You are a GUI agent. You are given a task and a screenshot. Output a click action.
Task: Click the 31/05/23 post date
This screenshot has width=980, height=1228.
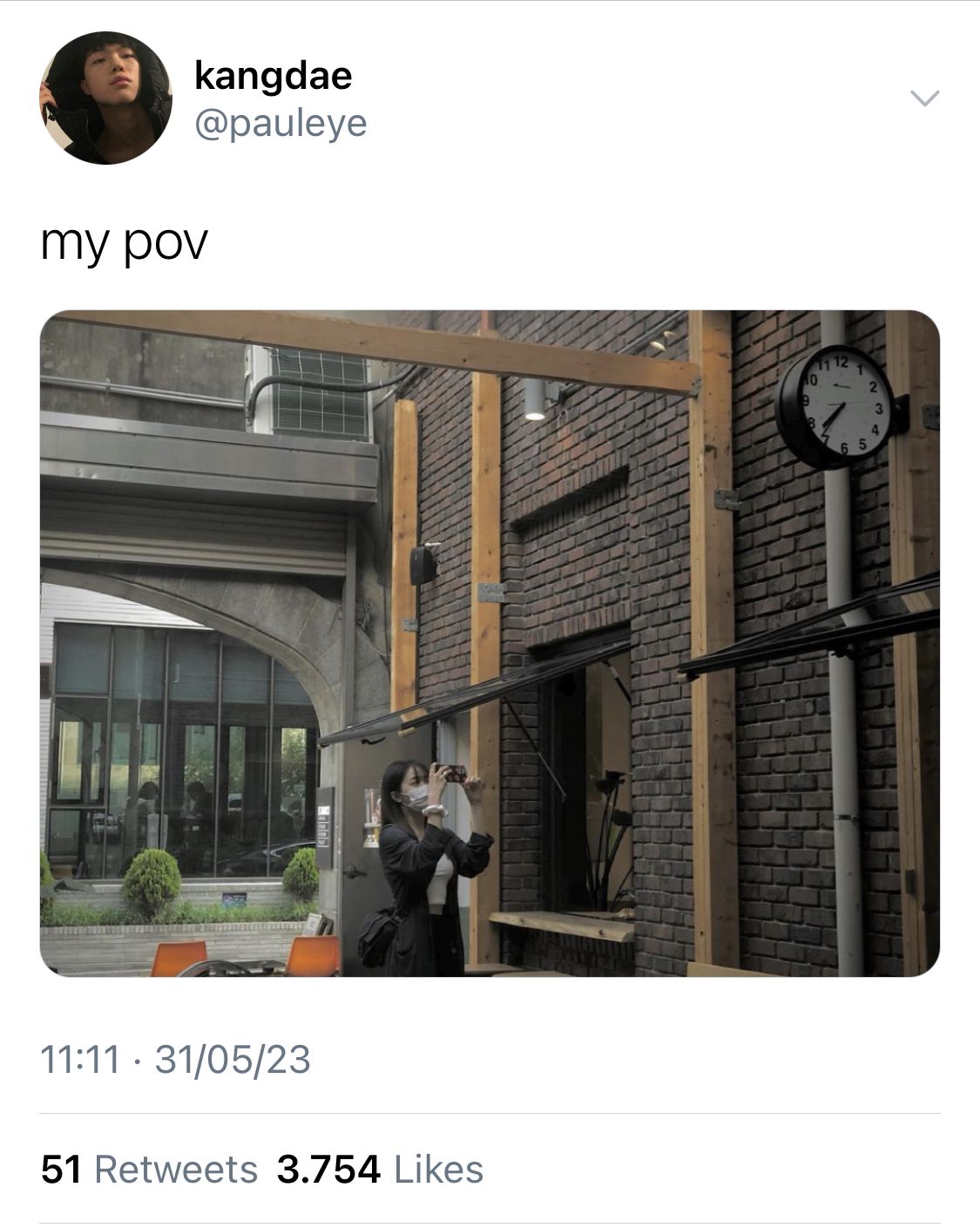[x=233, y=1060]
